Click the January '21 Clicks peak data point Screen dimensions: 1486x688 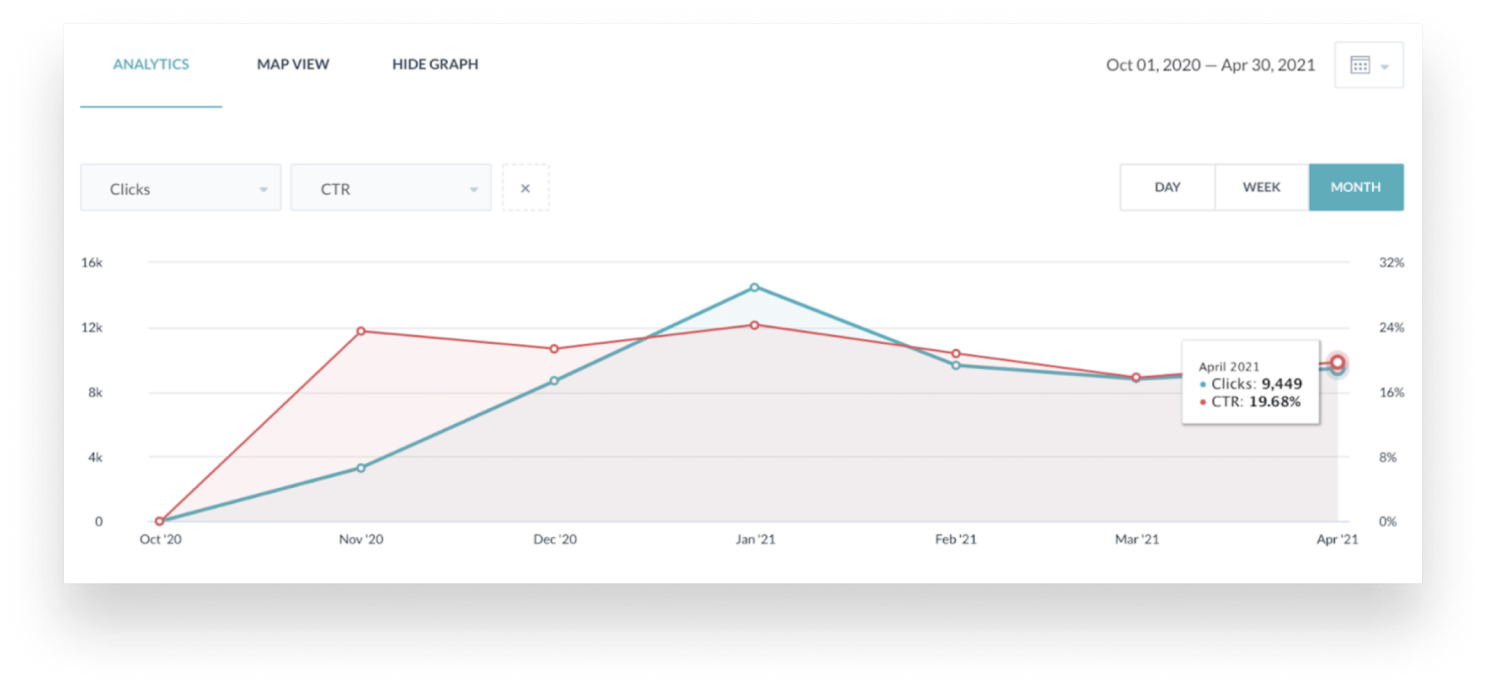click(x=754, y=287)
